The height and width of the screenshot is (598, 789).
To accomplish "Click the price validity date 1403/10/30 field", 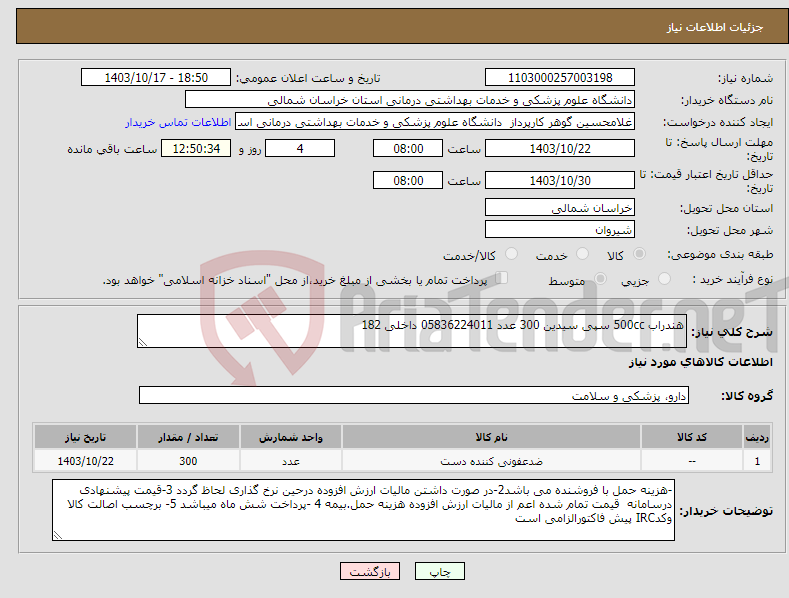I will click(x=560, y=180).
